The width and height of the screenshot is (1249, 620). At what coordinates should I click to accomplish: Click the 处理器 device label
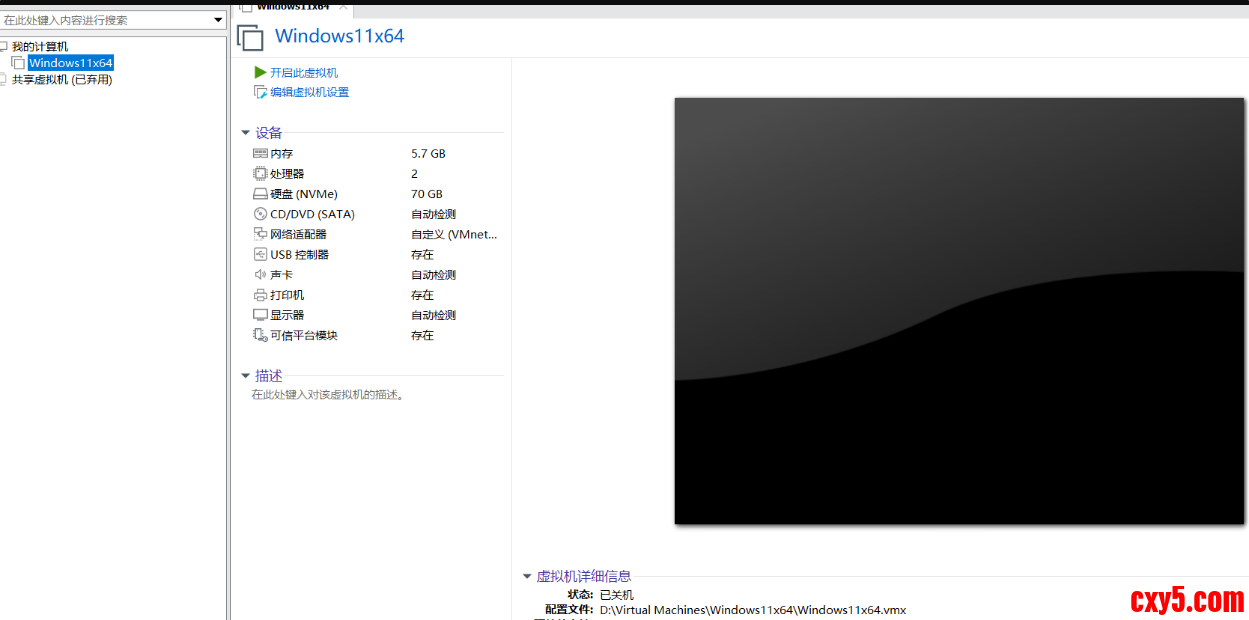point(287,174)
